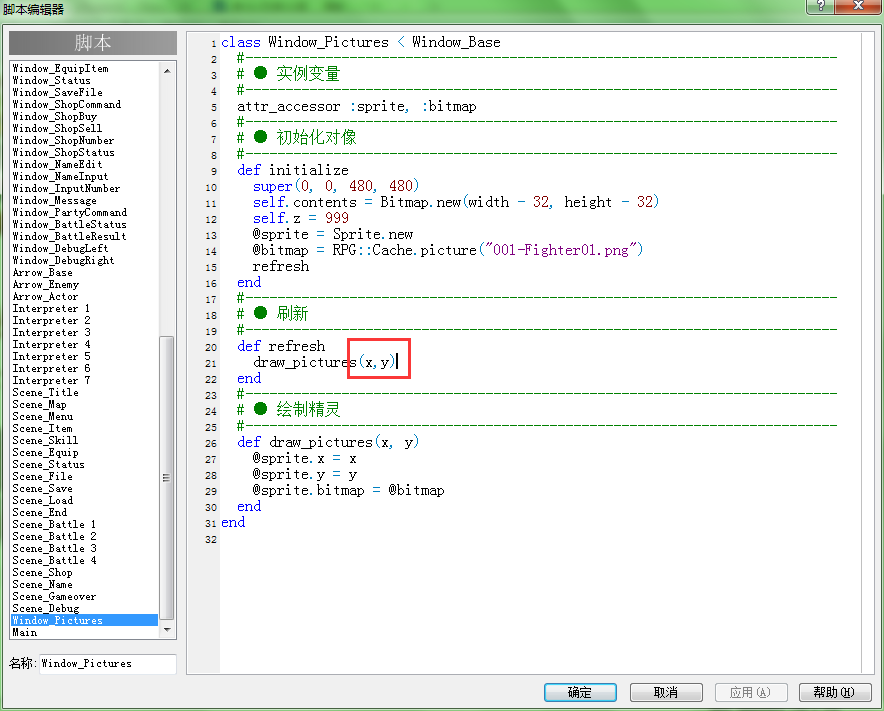884x711 pixels.
Task: Select Scene_Shop script entry
Action: tap(42, 572)
